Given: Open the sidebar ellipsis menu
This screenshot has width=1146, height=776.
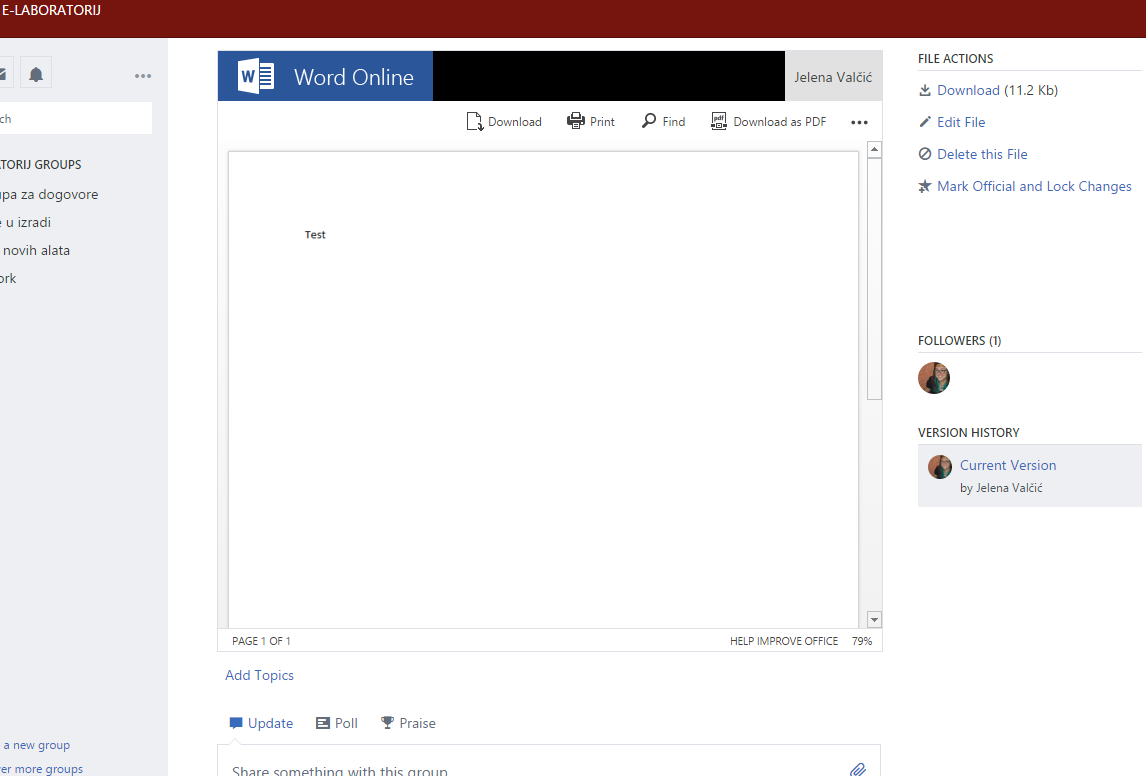Looking at the screenshot, I should click(143, 76).
